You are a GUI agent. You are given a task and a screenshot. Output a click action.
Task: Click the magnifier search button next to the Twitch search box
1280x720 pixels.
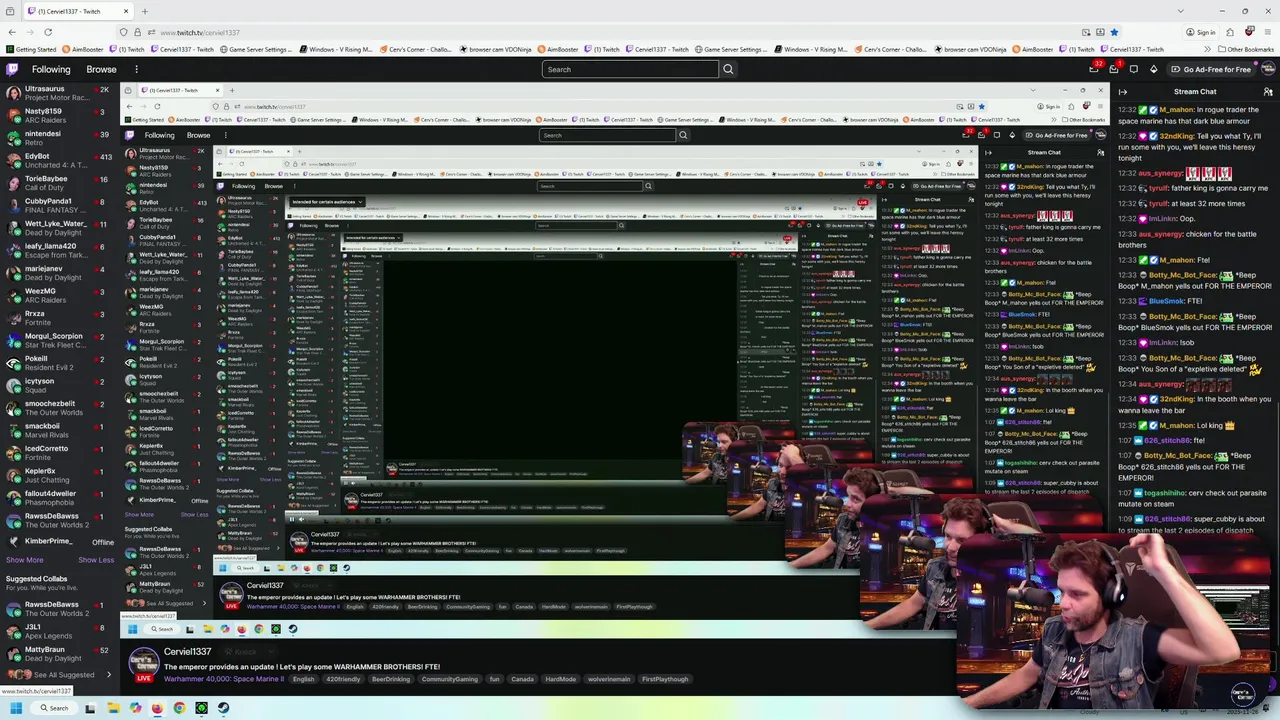coord(728,69)
